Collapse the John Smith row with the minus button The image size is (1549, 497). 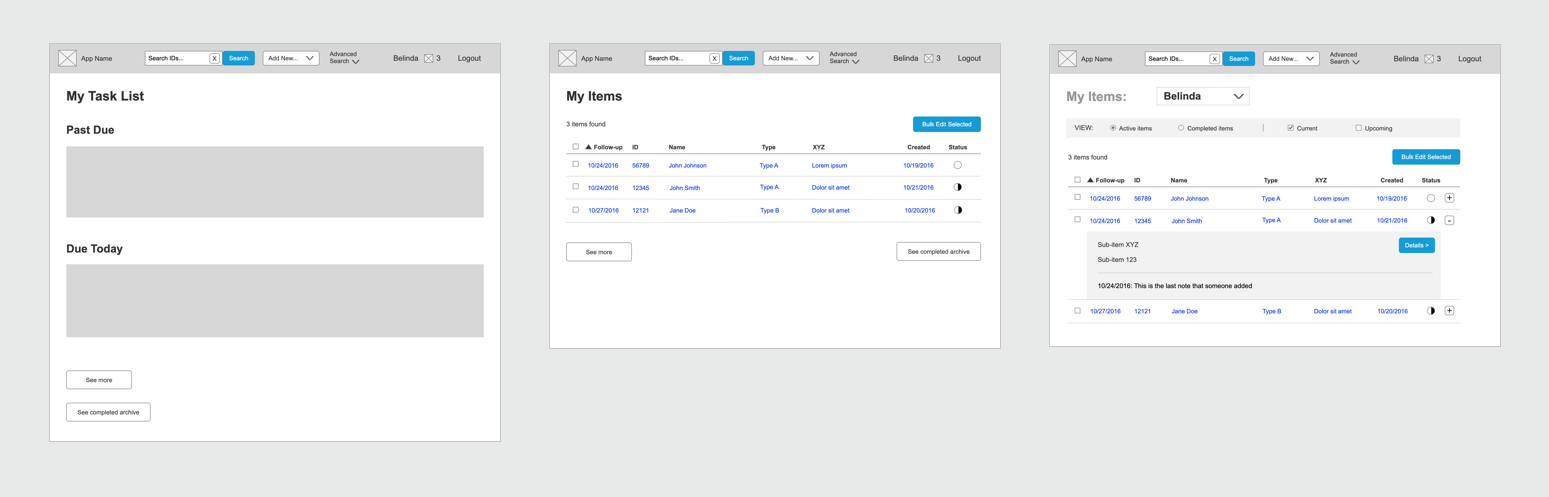1449,220
